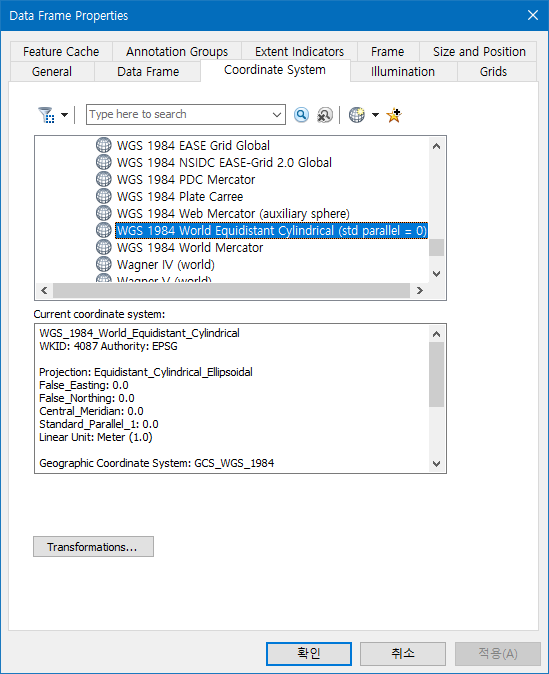Click coordinate list horizontal scroll left arrow
The image size is (549, 674).
[x=44, y=291]
